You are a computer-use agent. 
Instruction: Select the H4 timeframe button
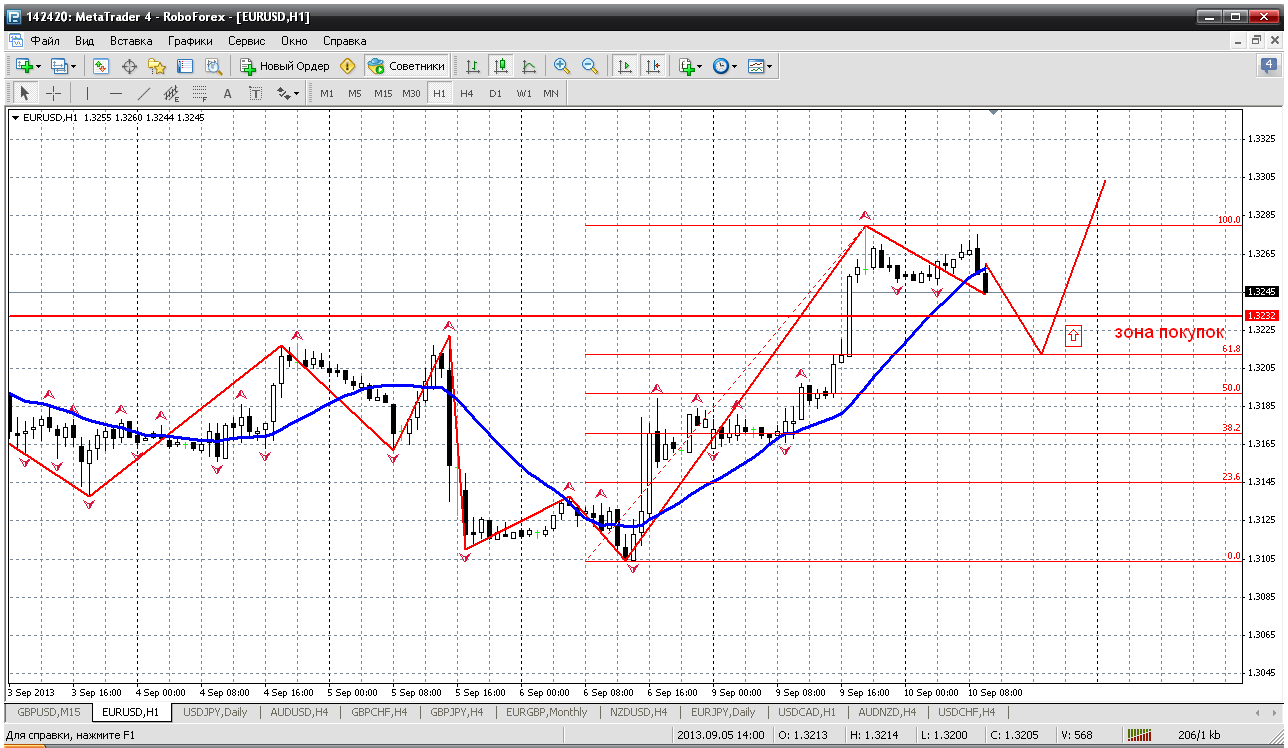point(467,93)
